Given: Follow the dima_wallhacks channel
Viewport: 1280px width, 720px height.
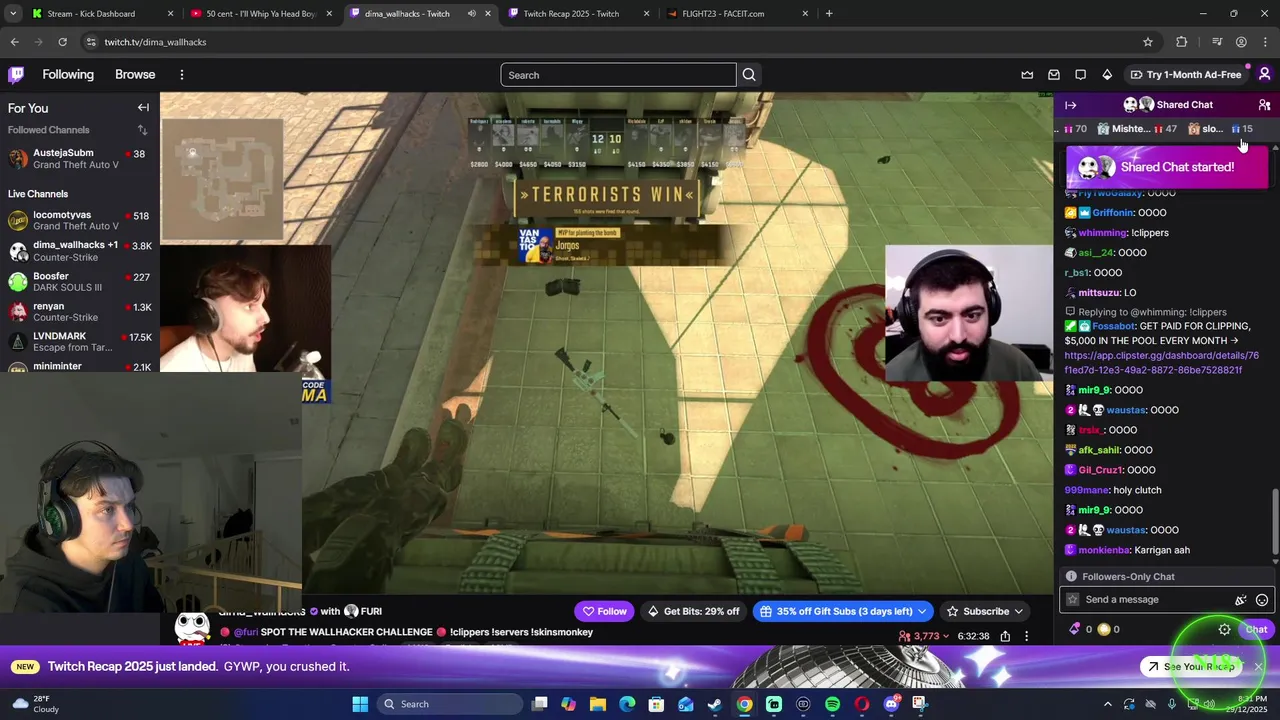Looking at the screenshot, I should click(x=605, y=611).
